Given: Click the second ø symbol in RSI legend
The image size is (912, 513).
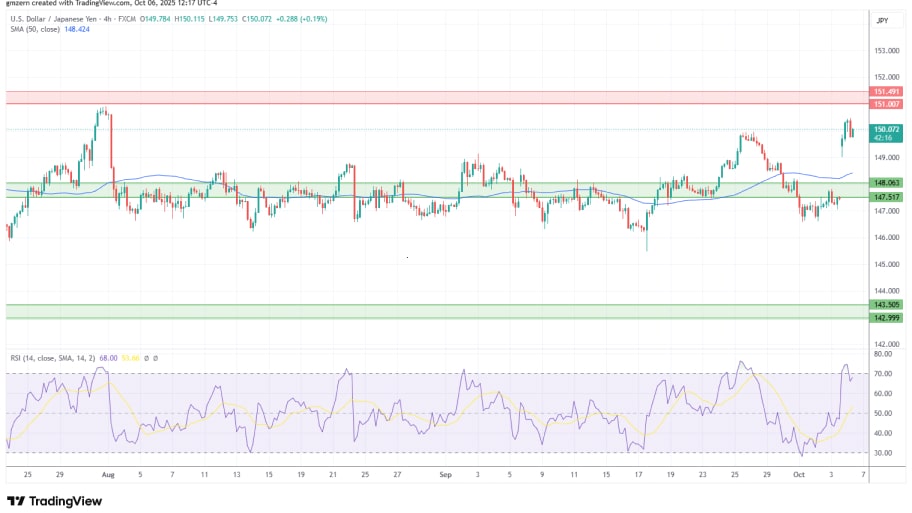Looking at the screenshot, I should (155, 358).
